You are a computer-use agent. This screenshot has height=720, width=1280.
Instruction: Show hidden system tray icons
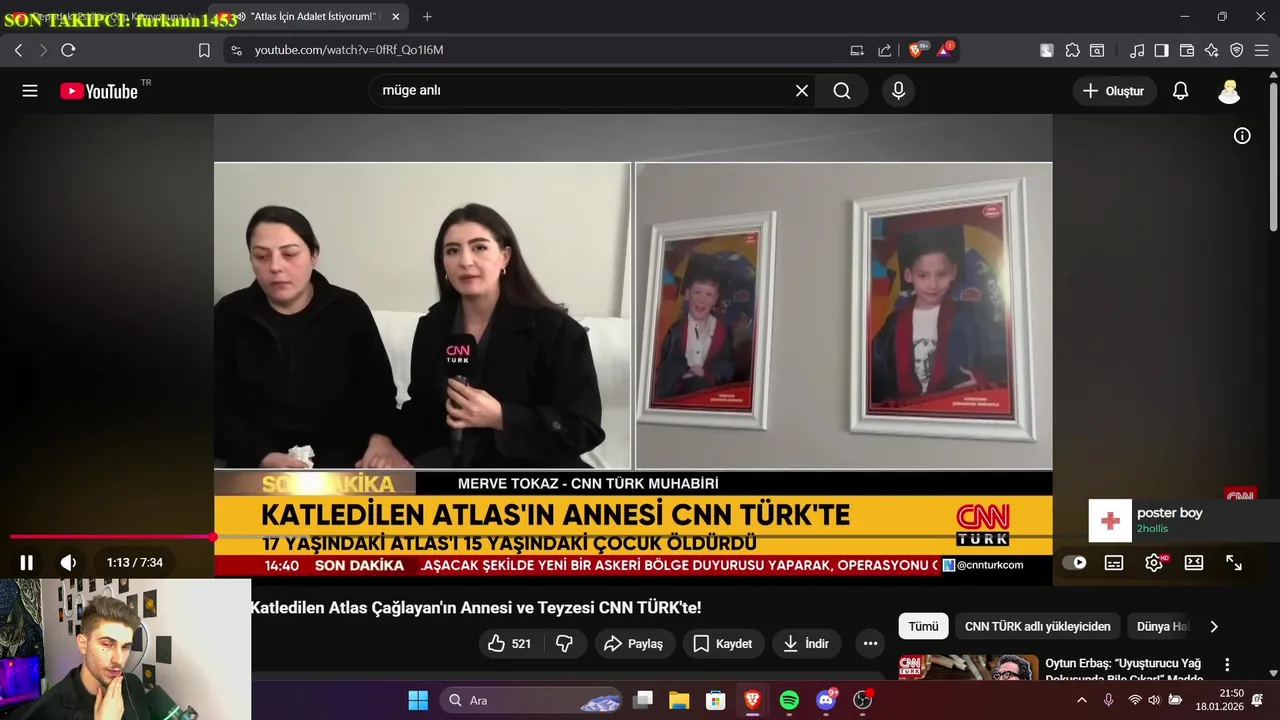[x=1081, y=700]
